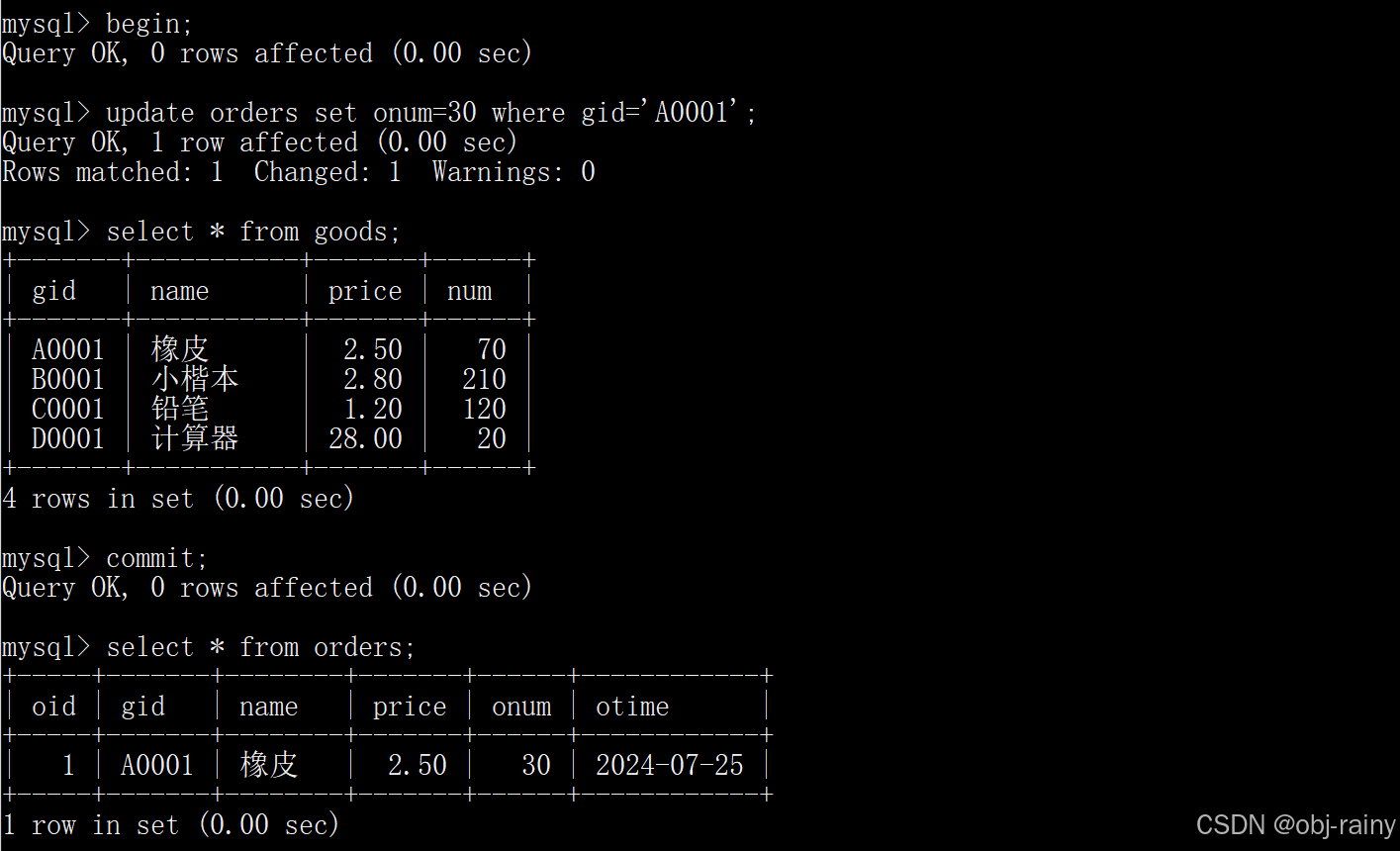This screenshot has width=1400, height=851.
Task: Select the 'select * from goods;' command
Action: [x=253, y=232]
